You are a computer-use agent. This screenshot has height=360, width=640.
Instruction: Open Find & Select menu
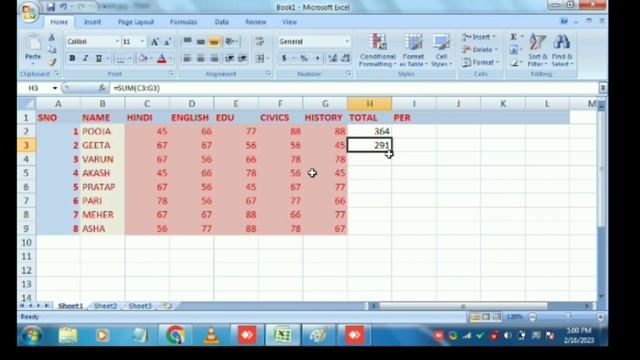[562, 50]
